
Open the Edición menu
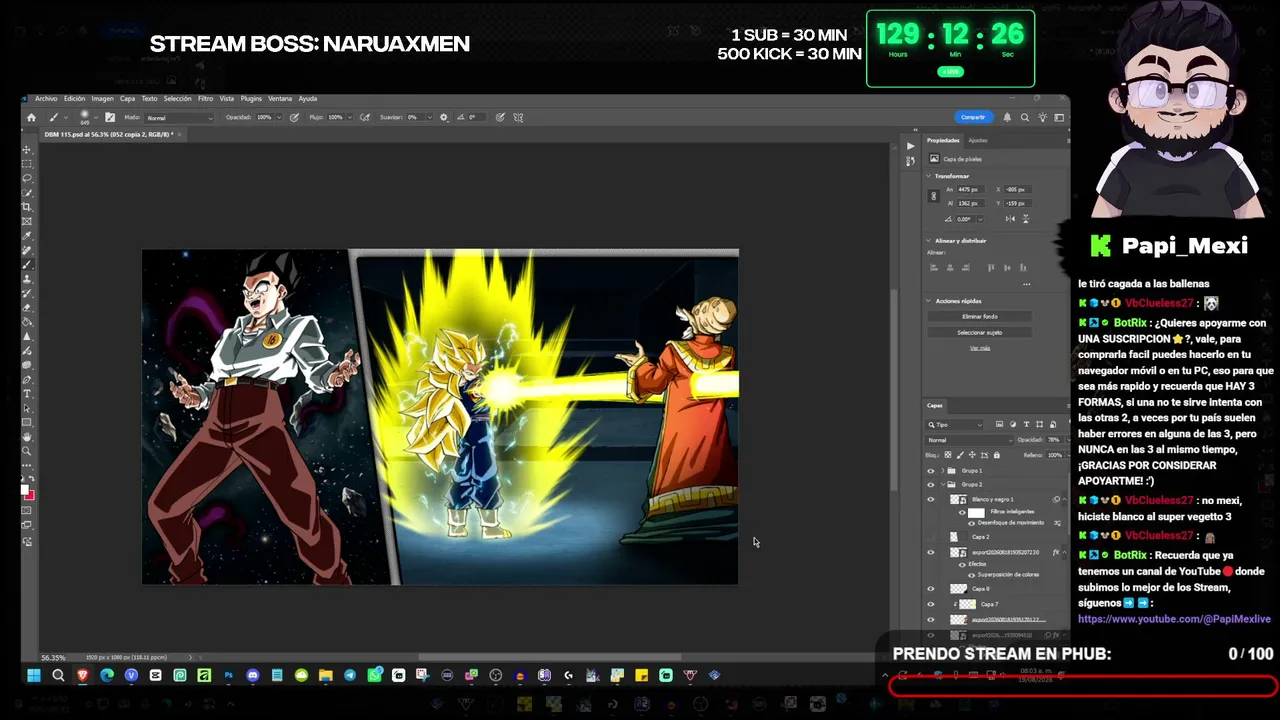pyautogui.click(x=75, y=99)
